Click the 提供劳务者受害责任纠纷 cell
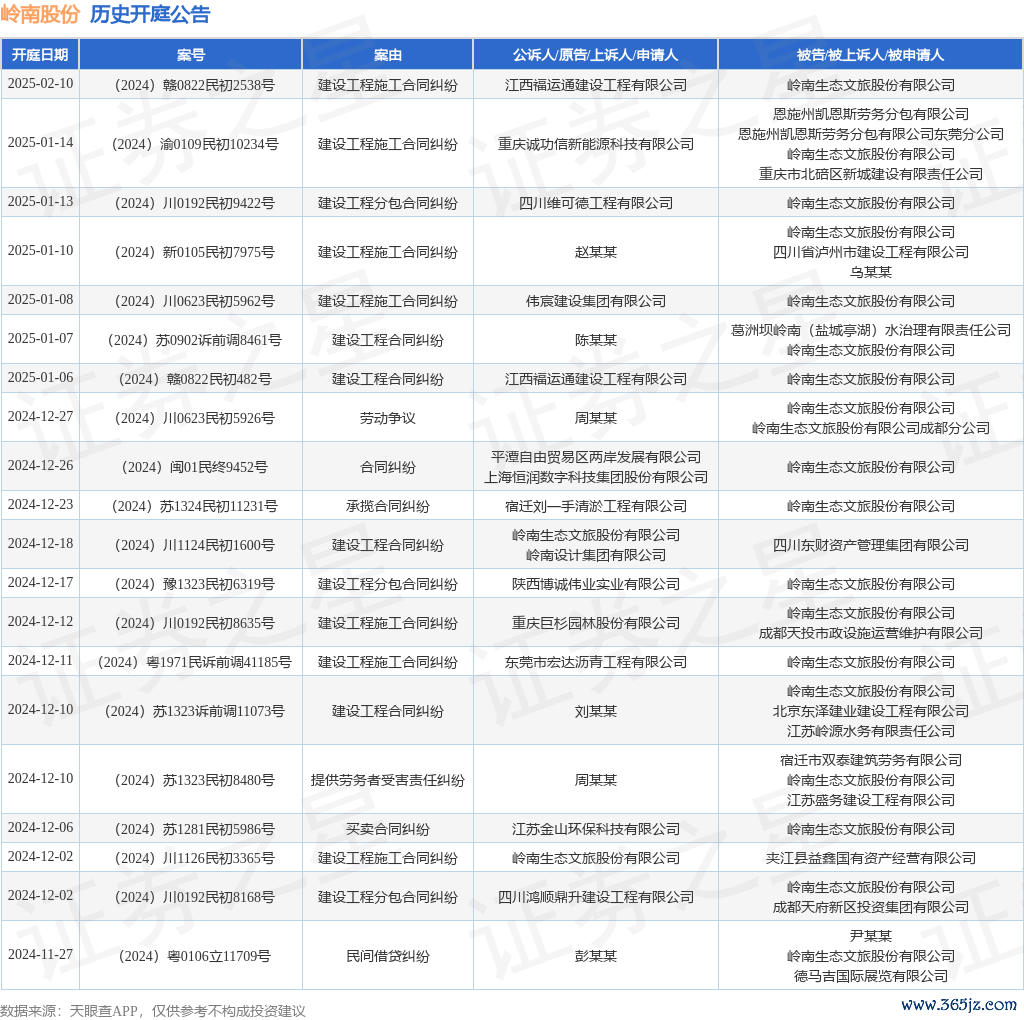 [387, 780]
